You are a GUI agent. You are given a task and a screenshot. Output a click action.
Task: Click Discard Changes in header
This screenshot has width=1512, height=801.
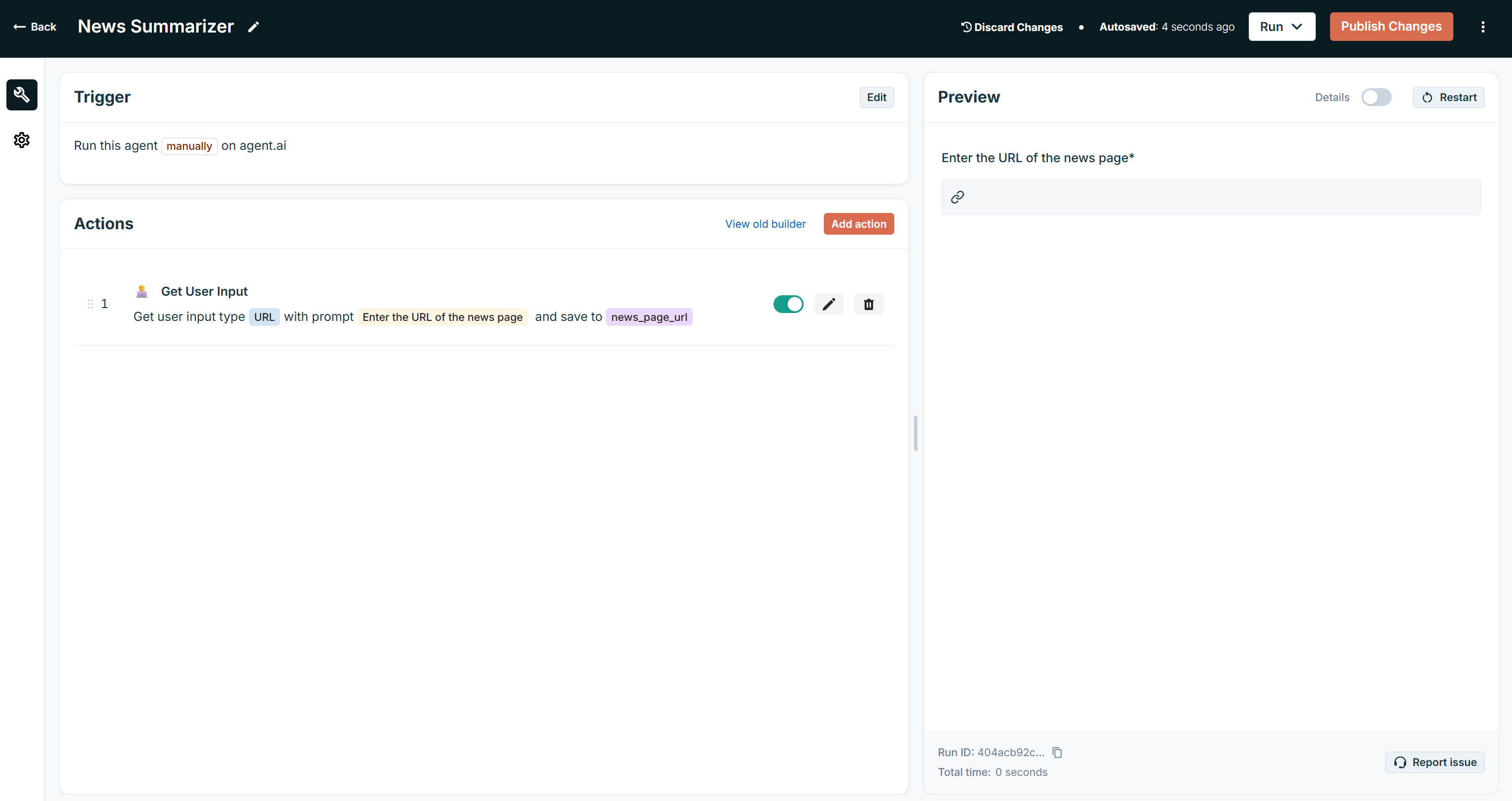[x=1012, y=27]
